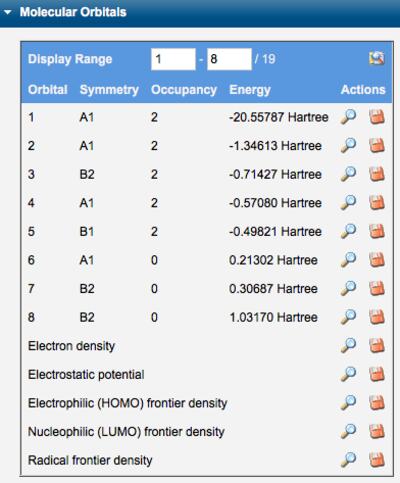The height and width of the screenshot is (483, 400).
Task: Click the Display Range refresh icon
Action: point(377,59)
